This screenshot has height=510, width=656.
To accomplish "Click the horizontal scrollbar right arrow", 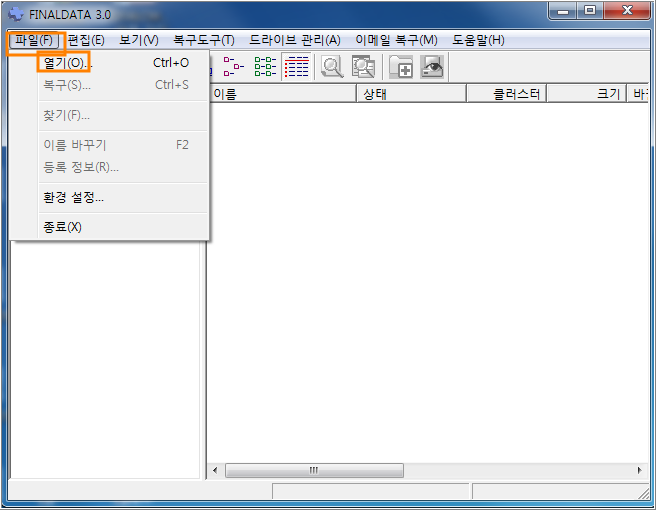I will pyautogui.click(x=639, y=470).
